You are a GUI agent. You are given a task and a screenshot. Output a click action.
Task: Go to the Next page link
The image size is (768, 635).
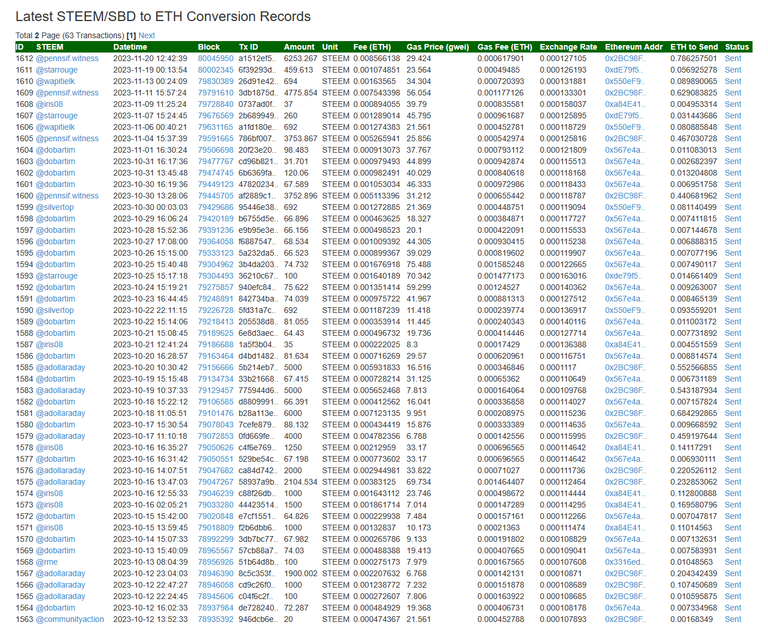pyautogui.click(x=146, y=35)
